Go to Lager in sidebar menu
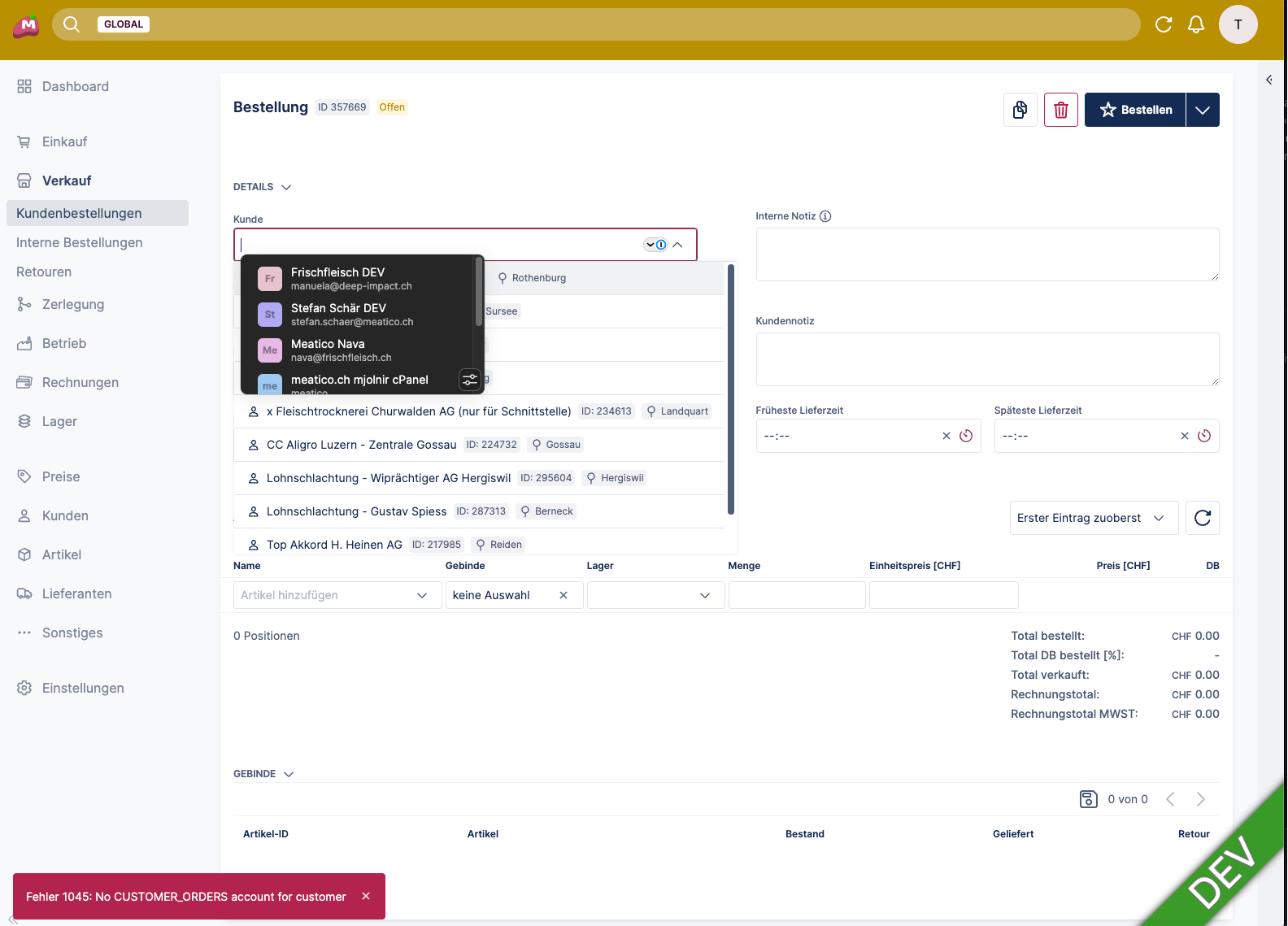This screenshot has height=926, width=1288. [x=59, y=421]
